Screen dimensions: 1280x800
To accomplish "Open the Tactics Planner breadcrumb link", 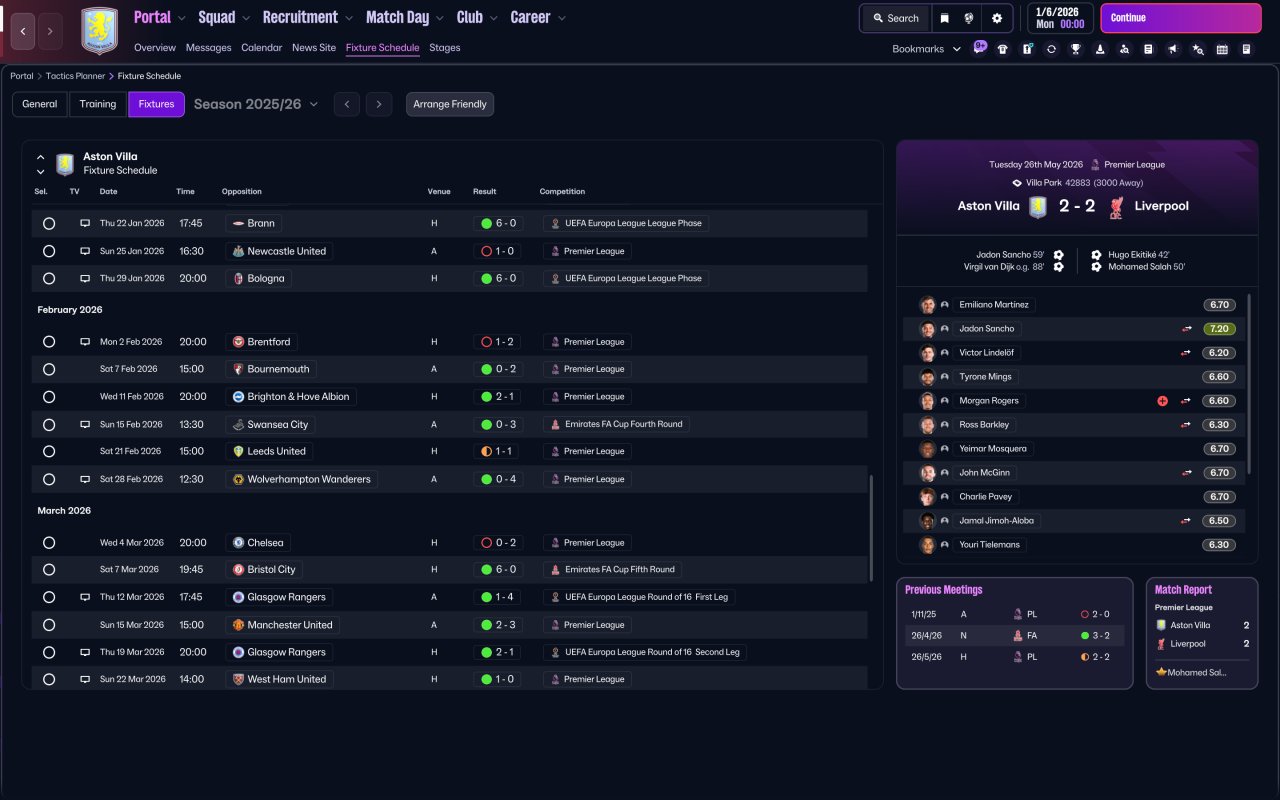I will [x=76, y=76].
